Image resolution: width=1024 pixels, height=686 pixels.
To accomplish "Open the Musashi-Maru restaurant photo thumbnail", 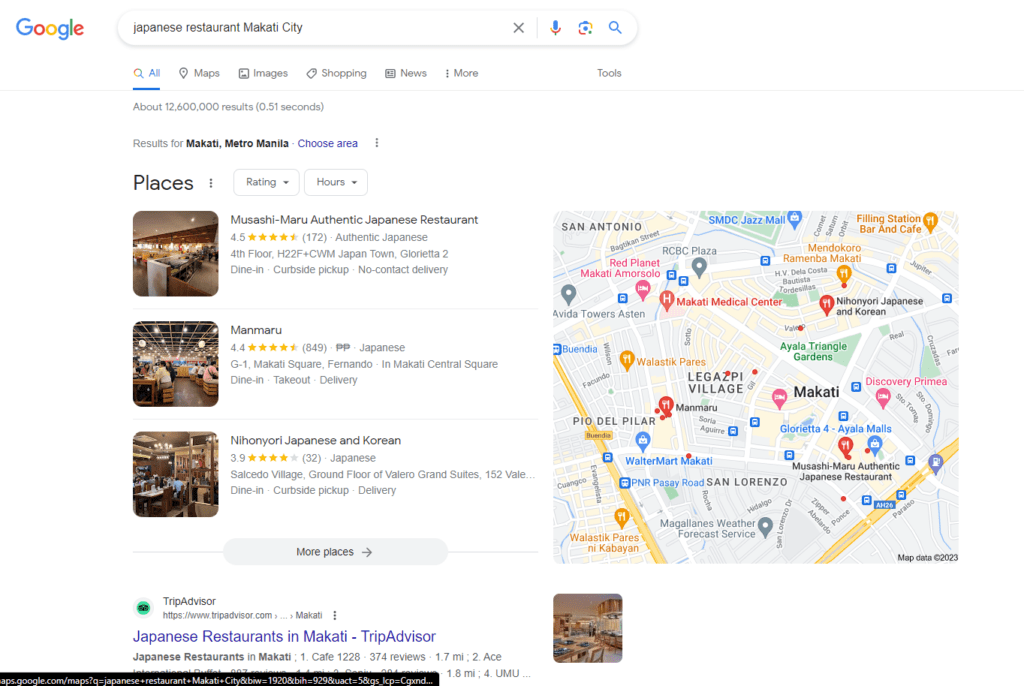I will (x=175, y=254).
